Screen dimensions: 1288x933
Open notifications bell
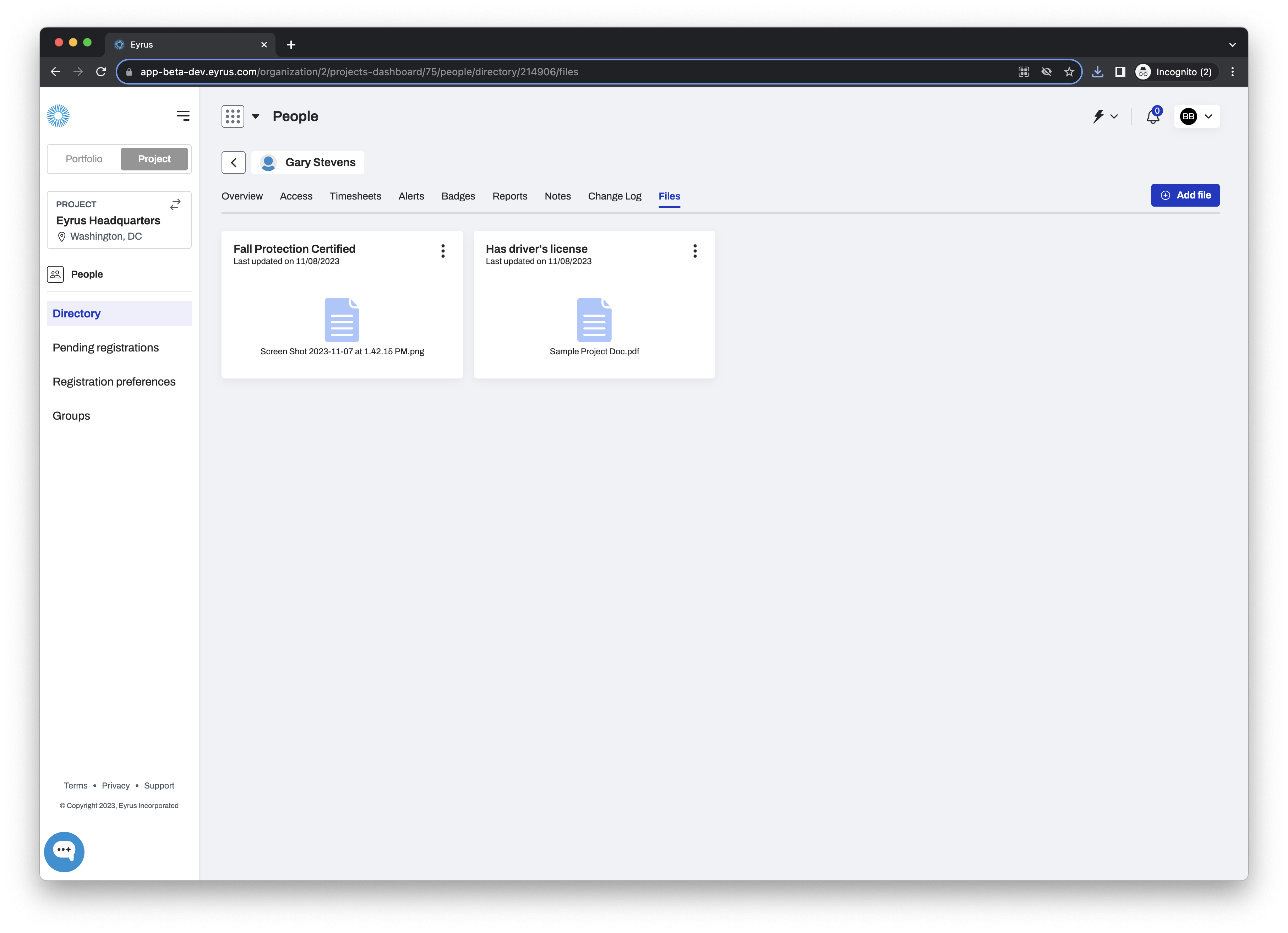pos(1153,116)
